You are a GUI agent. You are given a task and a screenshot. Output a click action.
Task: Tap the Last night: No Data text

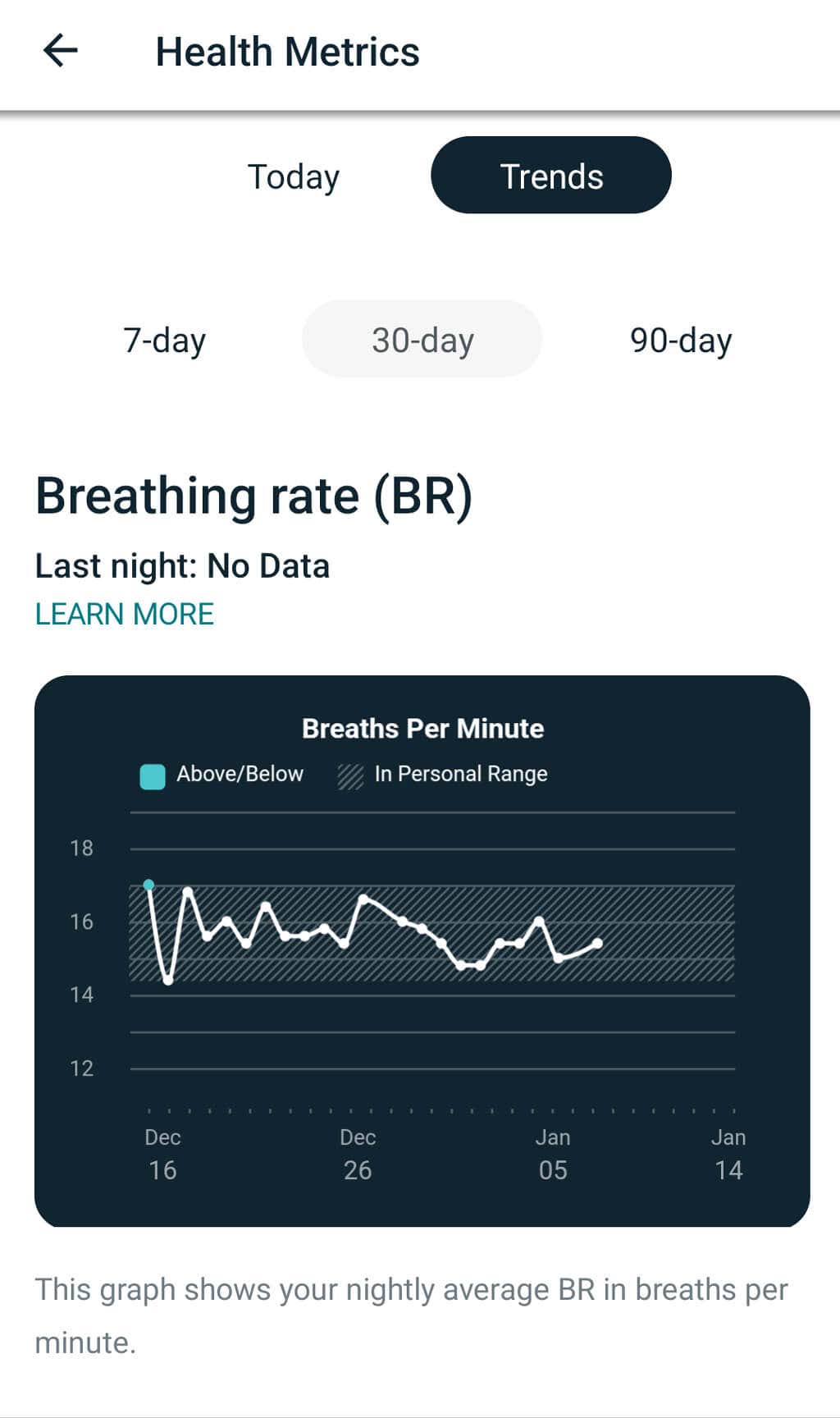(x=182, y=566)
